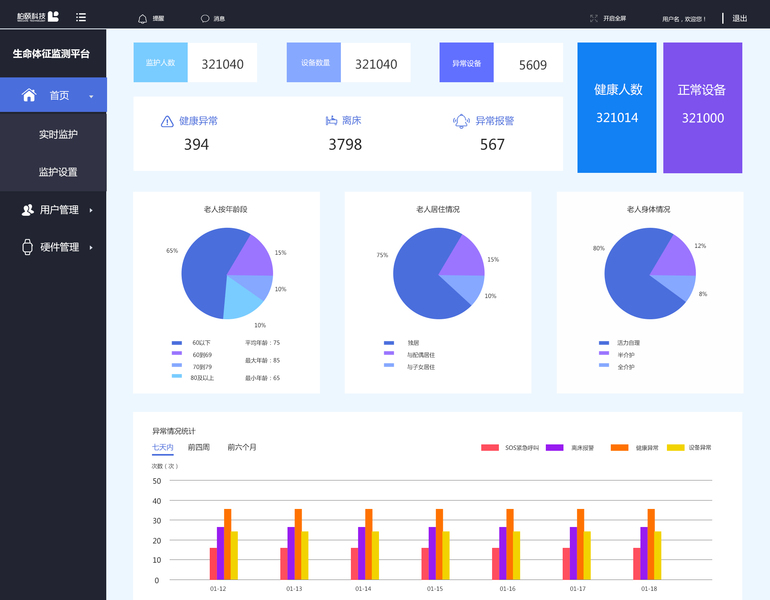
Task: Click the 异常情况统计 chart title
Action: tap(174, 431)
